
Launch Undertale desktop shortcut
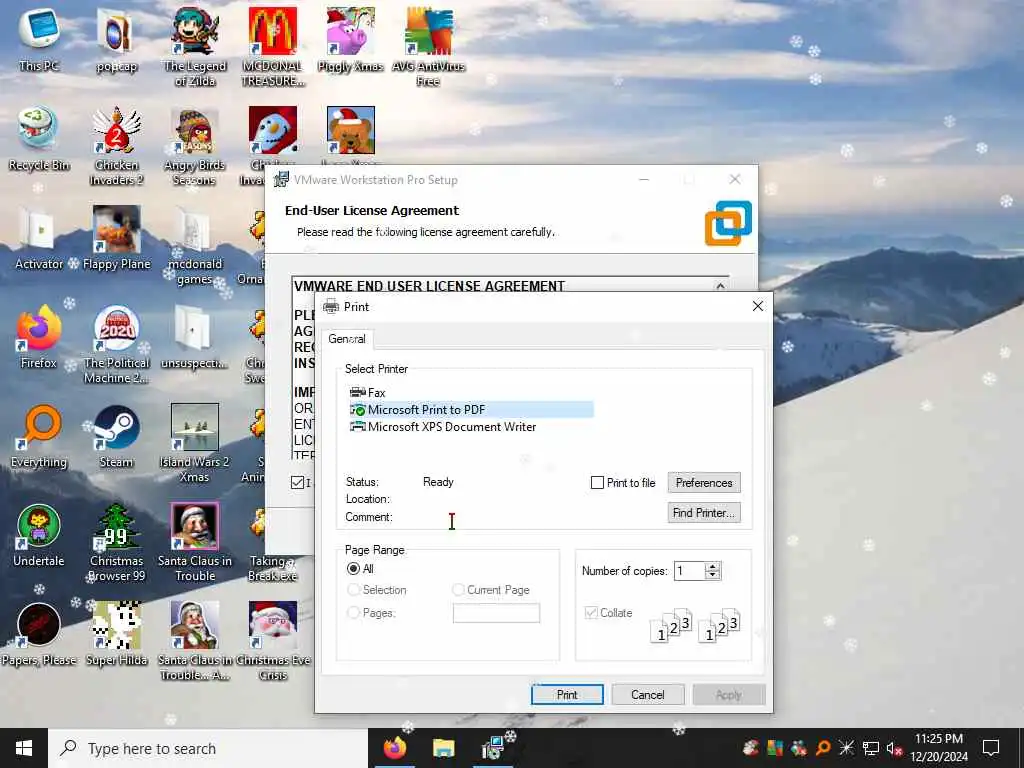click(39, 535)
